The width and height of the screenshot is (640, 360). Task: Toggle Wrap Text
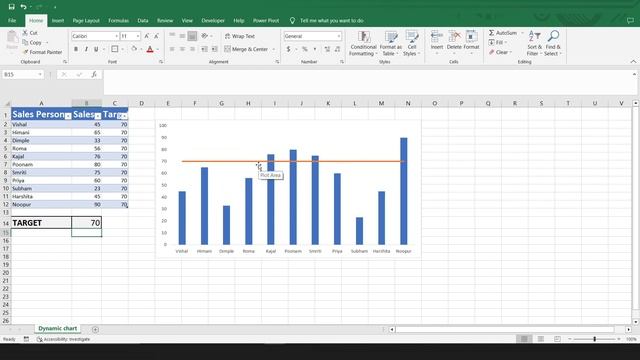point(240,36)
